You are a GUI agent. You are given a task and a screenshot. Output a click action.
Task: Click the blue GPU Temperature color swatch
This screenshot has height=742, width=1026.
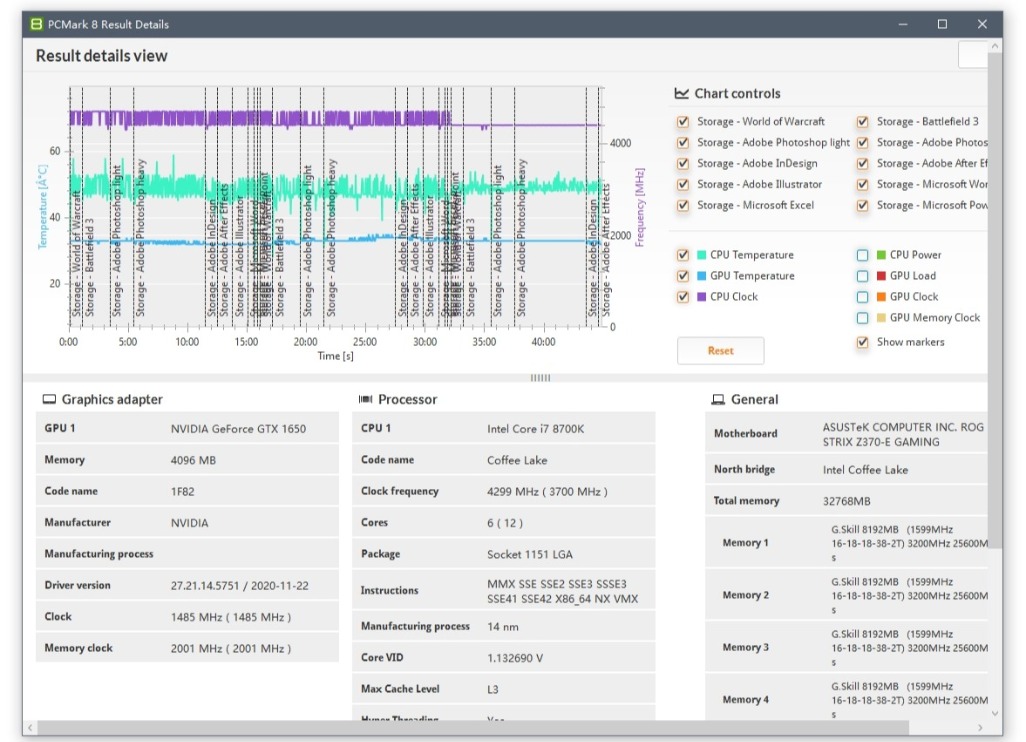702,276
